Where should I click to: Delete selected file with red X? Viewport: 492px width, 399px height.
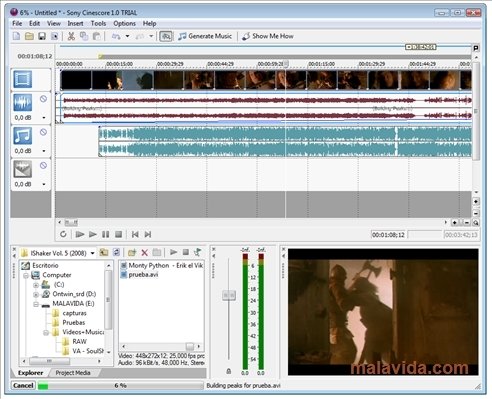coord(144,252)
